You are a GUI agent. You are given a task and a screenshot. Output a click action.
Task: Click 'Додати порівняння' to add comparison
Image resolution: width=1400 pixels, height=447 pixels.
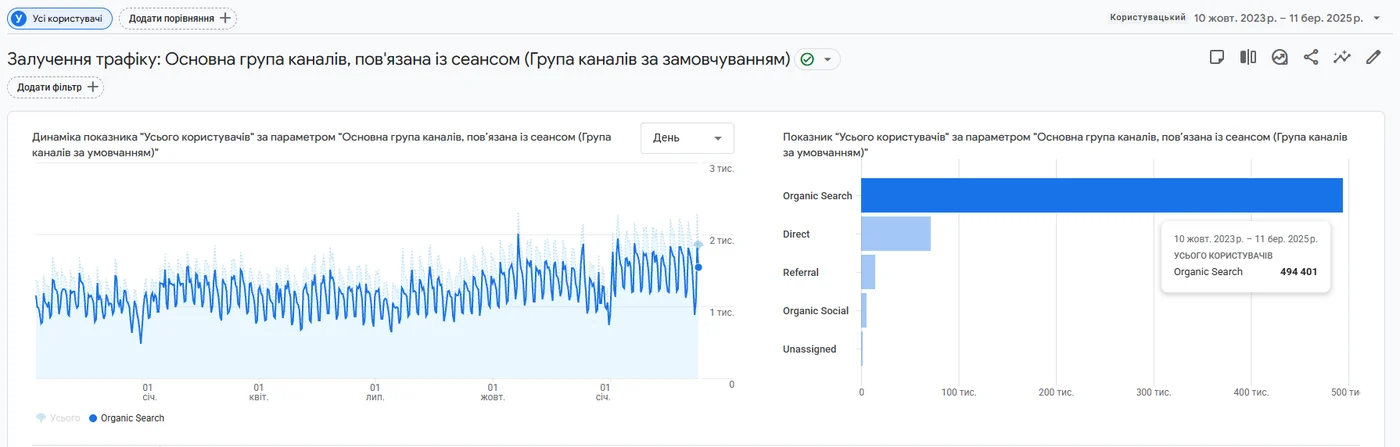click(177, 18)
